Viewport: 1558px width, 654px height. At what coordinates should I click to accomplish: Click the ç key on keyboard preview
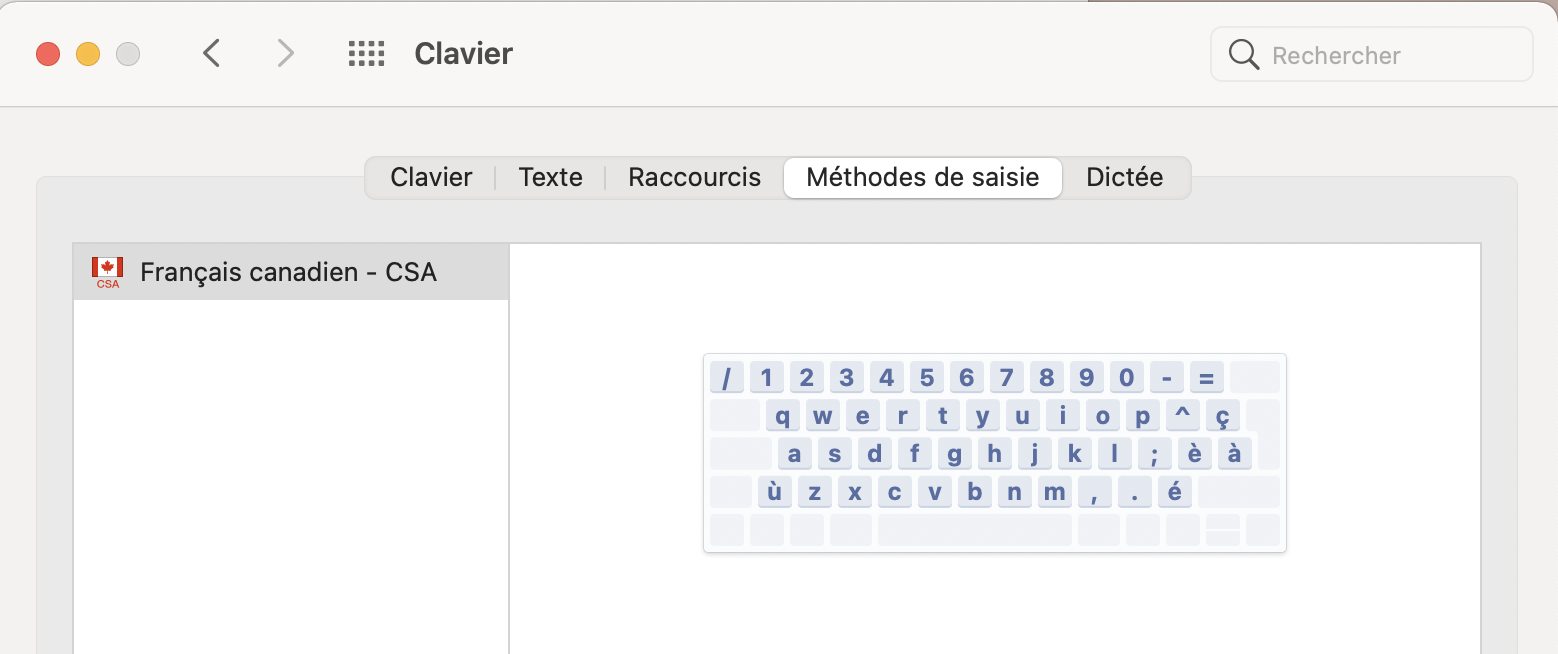pyautogui.click(x=1221, y=416)
